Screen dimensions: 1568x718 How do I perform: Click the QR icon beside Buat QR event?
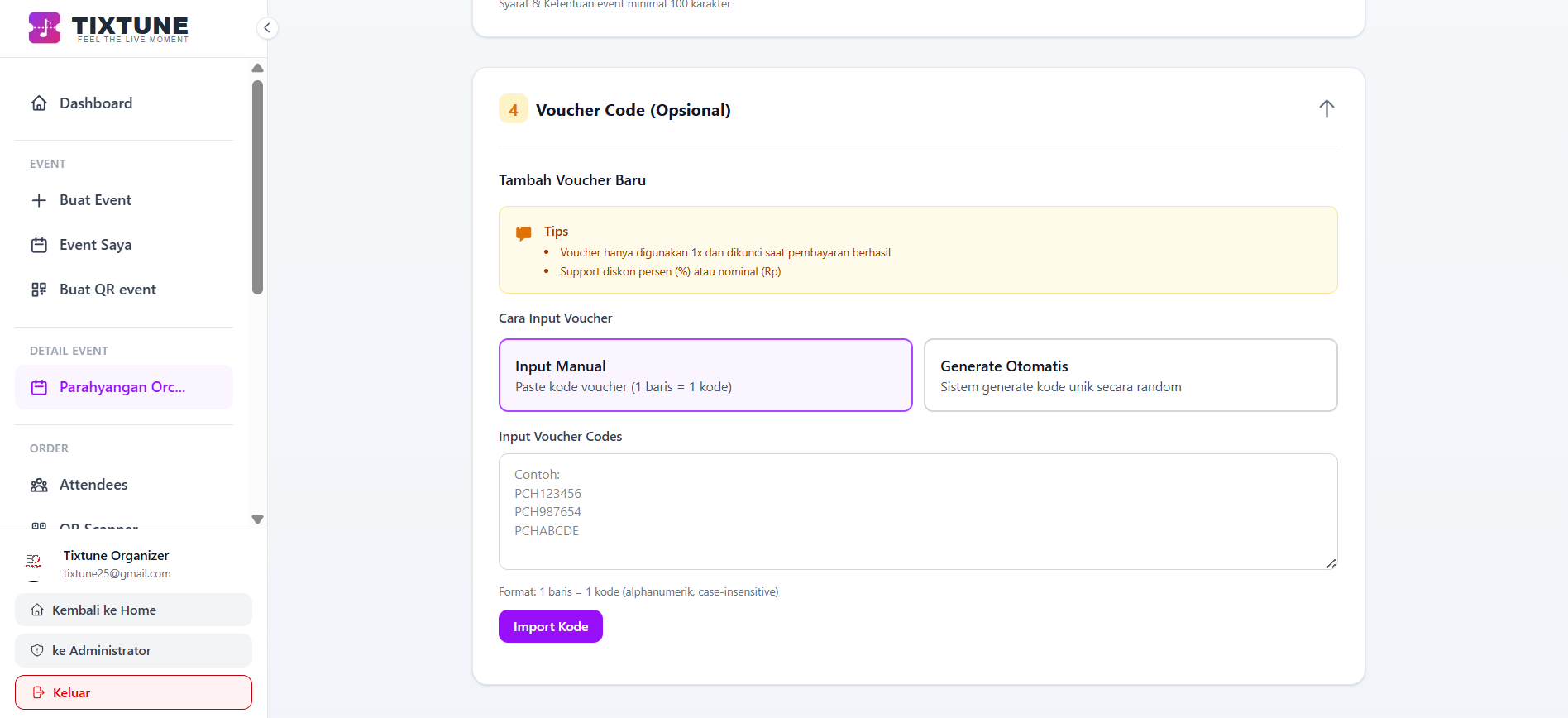click(39, 290)
